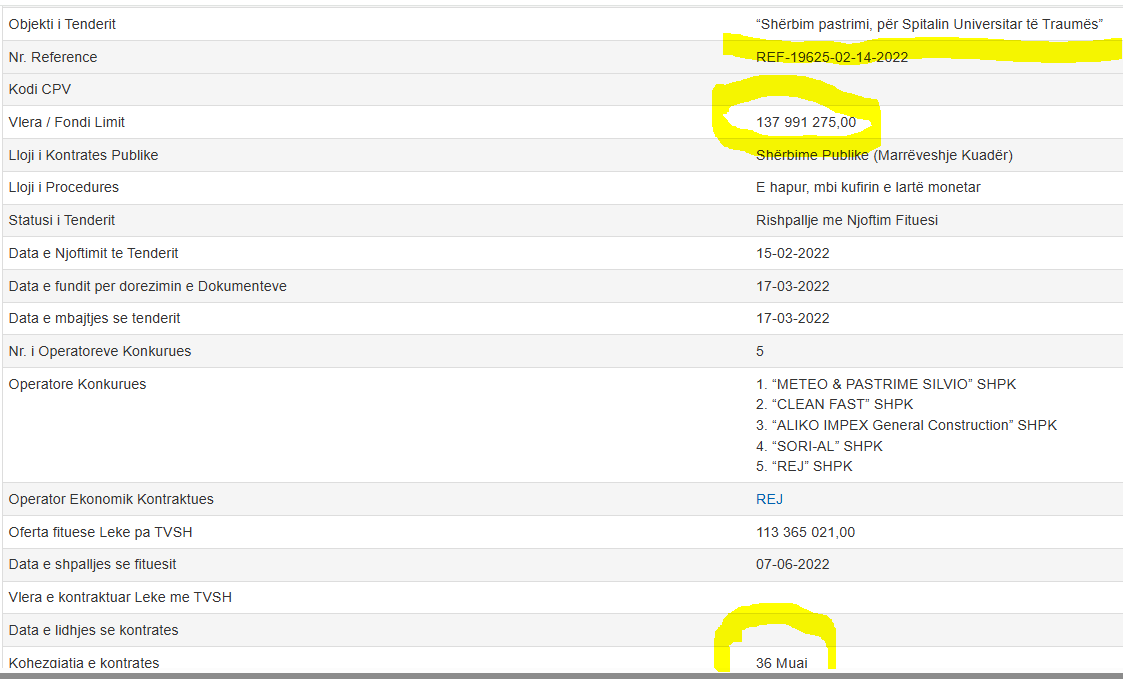Viewport: 1123px width, 679px height.
Task: Select the number of competing operators value 5
Action: pyautogui.click(x=760, y=351)
